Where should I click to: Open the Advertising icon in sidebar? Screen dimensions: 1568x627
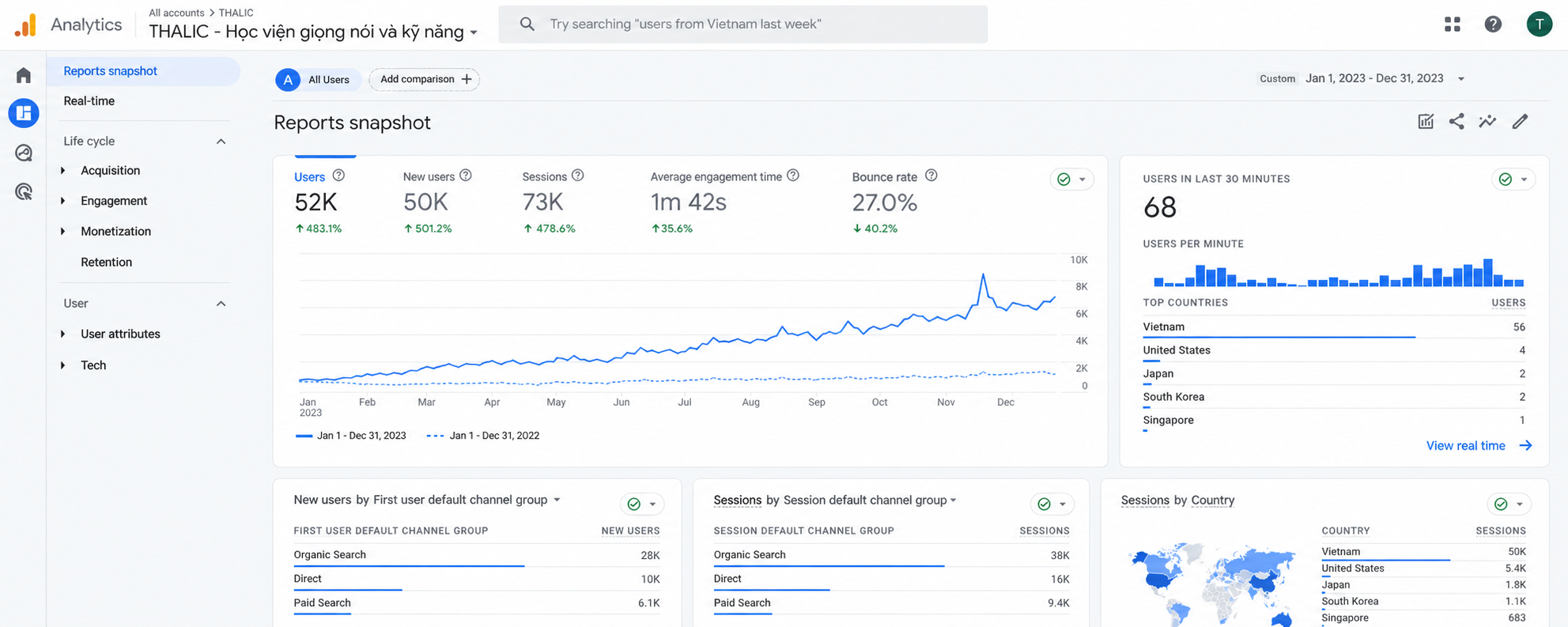[x=24, y=191]
